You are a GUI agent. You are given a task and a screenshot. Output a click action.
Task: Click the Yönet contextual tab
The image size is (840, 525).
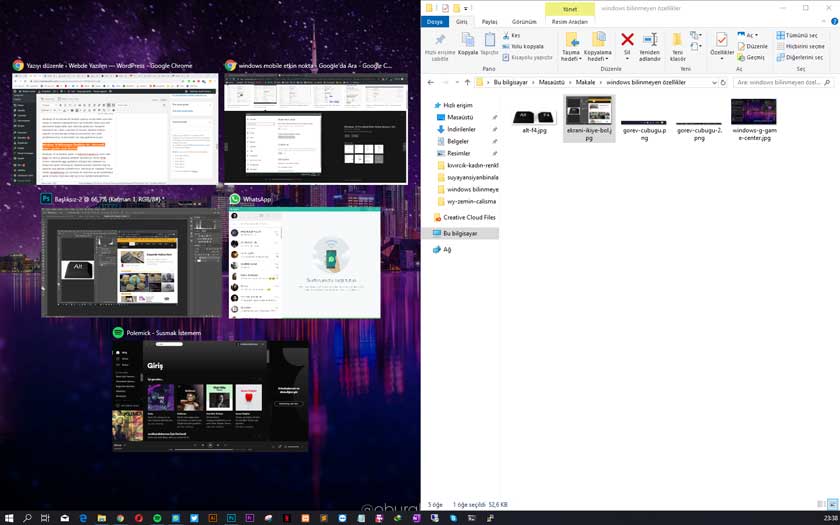coord(569,9)
